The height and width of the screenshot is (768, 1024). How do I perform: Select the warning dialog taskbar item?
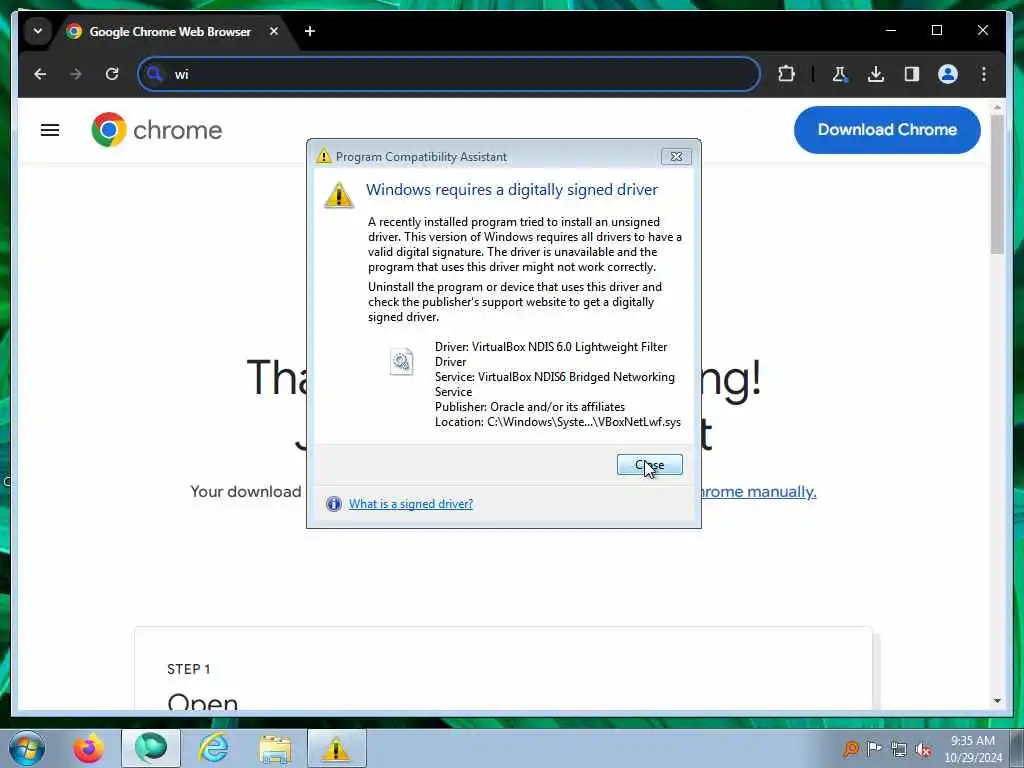click(x=336, y=748)
